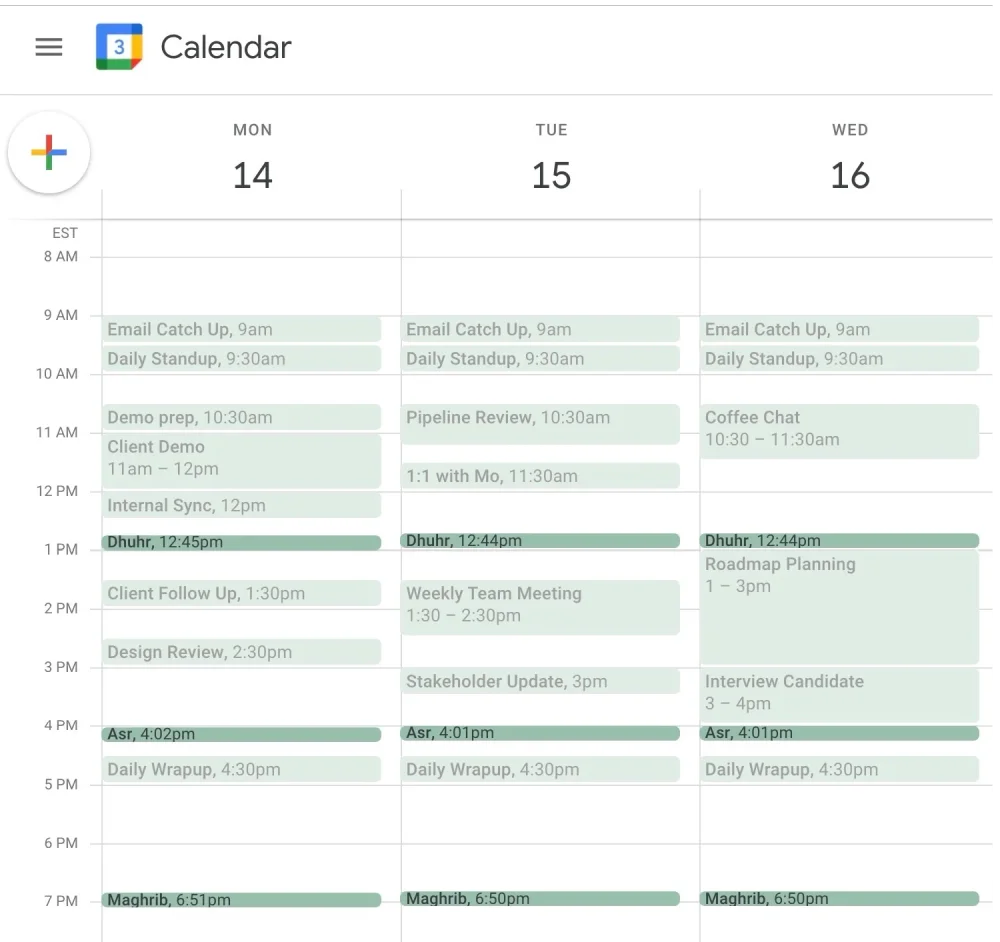Viewport: 1000px width, 942px height.
Task: Open Monday Daily Standup 9:30am event
Action: coord(242,358)
